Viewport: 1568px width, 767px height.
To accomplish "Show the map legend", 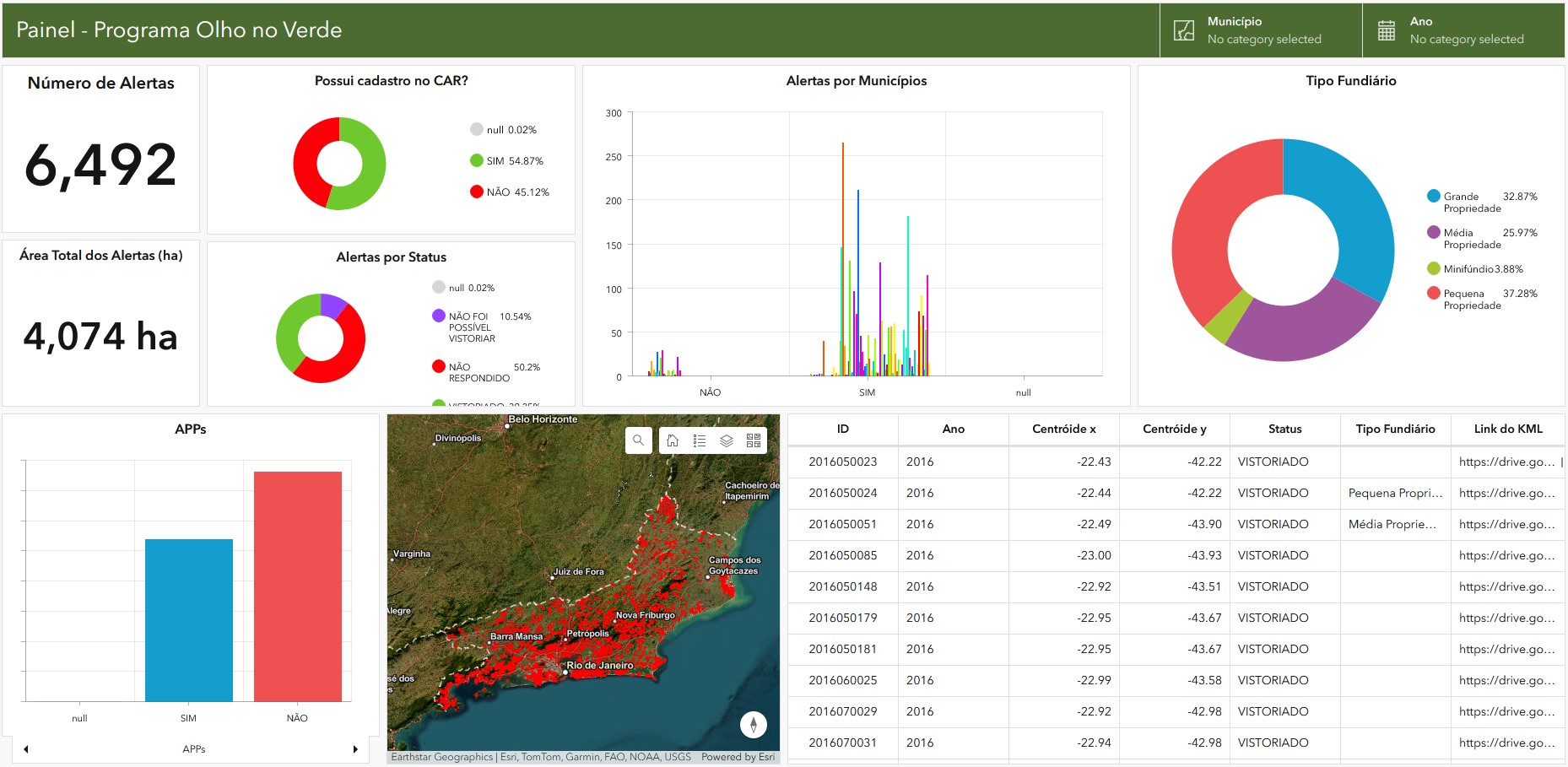I will tap(700, 440).
